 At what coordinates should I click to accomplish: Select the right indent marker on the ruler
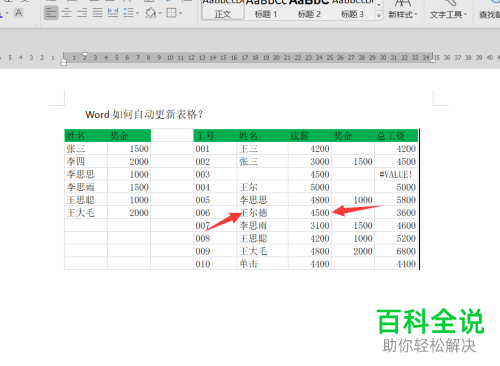(433, 60)
